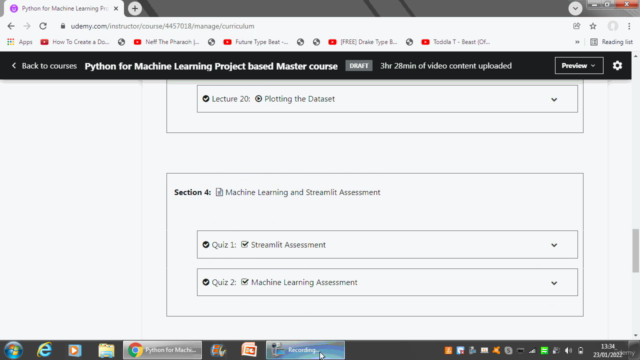Click 'Python for Machine Learning Project based Master course' title
The height and width of the screenshot is (360, 640).
[211, 66]
